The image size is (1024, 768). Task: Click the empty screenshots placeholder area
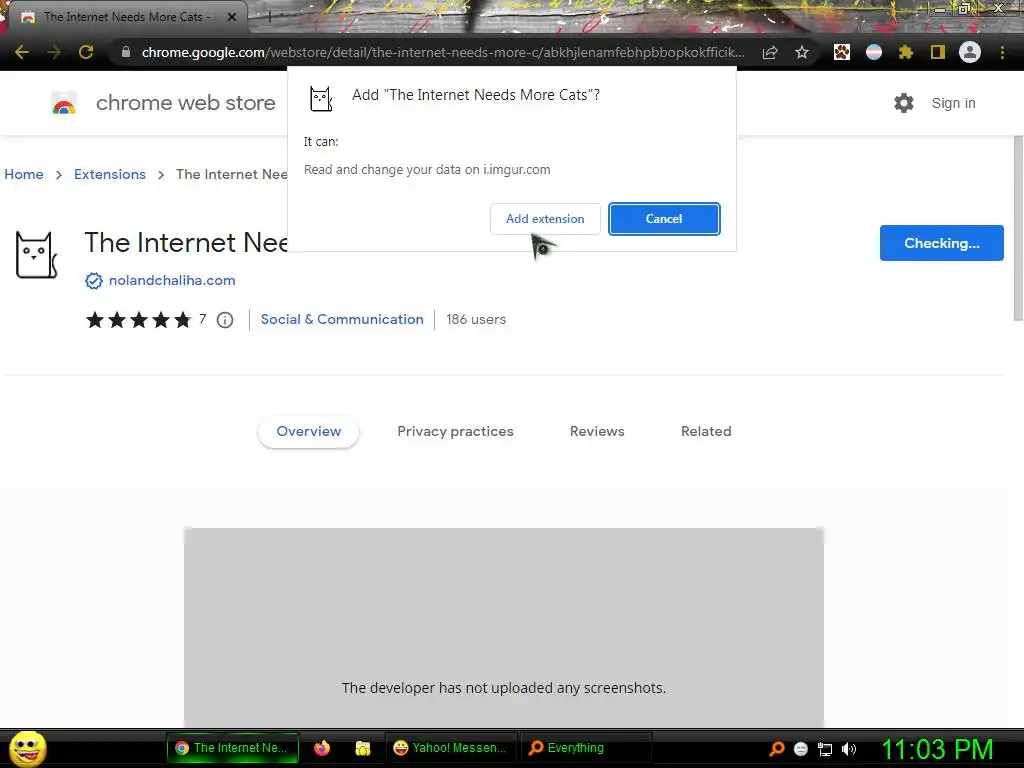pyautogui.click(x=504, y=627)
